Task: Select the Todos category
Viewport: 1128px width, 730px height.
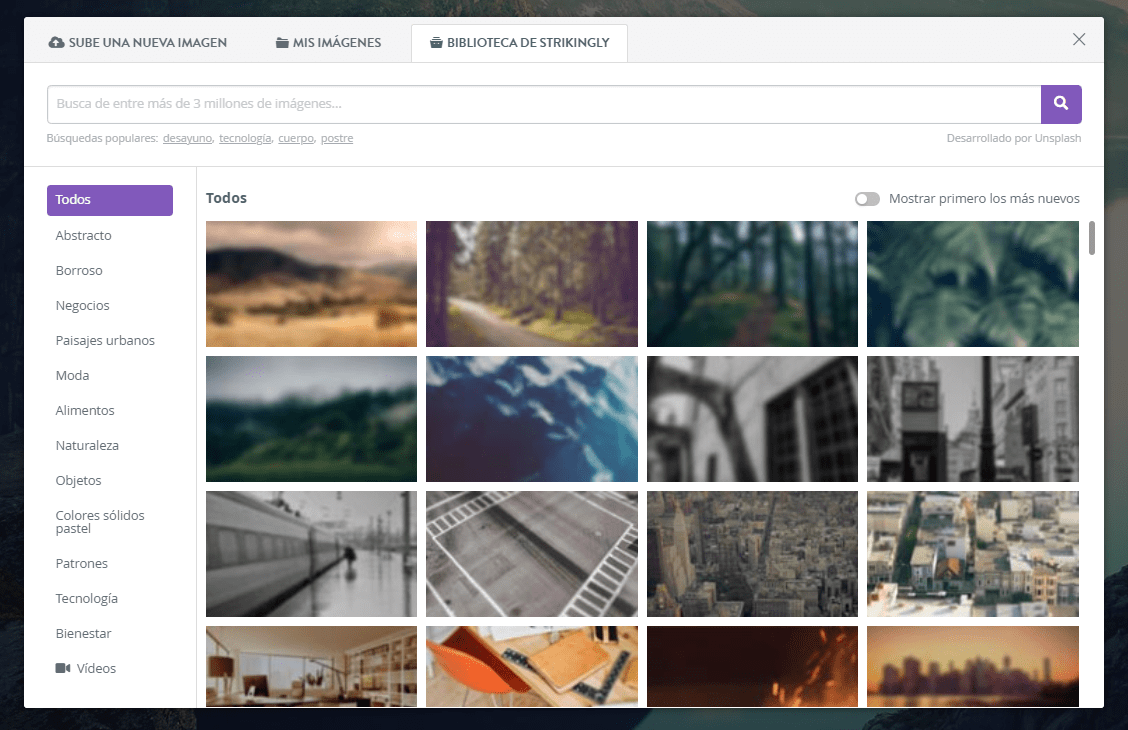Action: tap(110, 200)
